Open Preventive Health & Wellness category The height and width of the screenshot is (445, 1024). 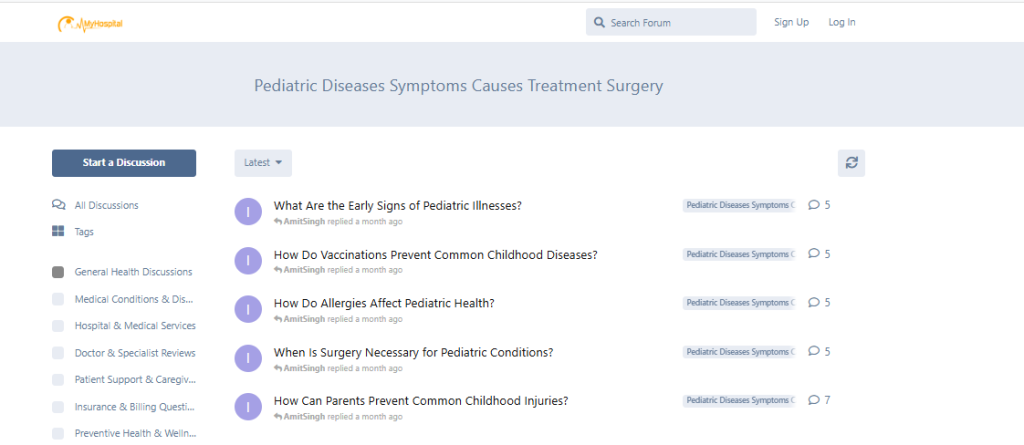coord(135,433)
